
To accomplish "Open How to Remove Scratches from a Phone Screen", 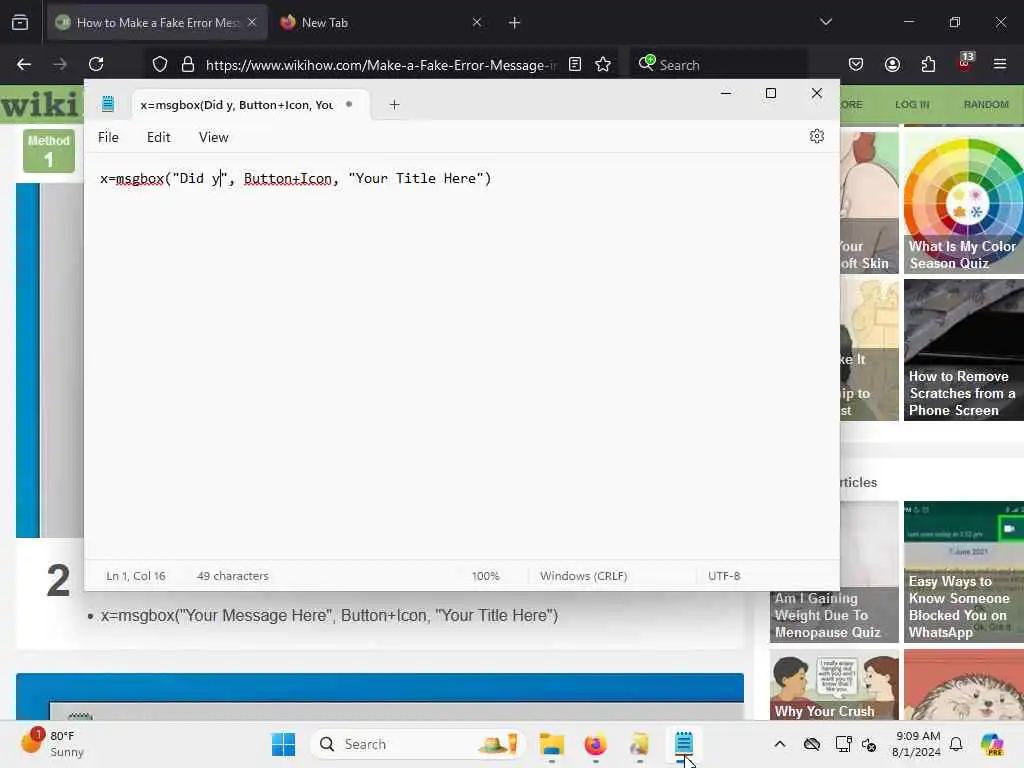I will pos(964,350).
